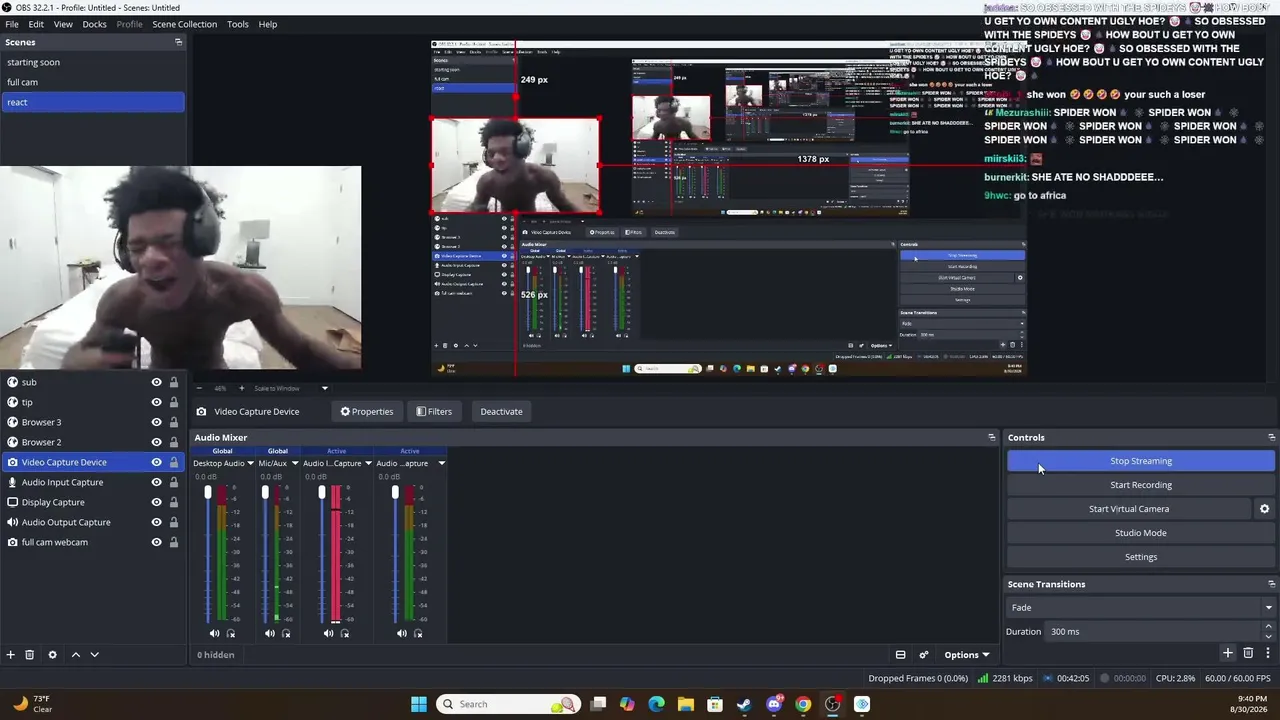
Task: Deactivate the Video Capture Device
Action: (x=501, y=411)
